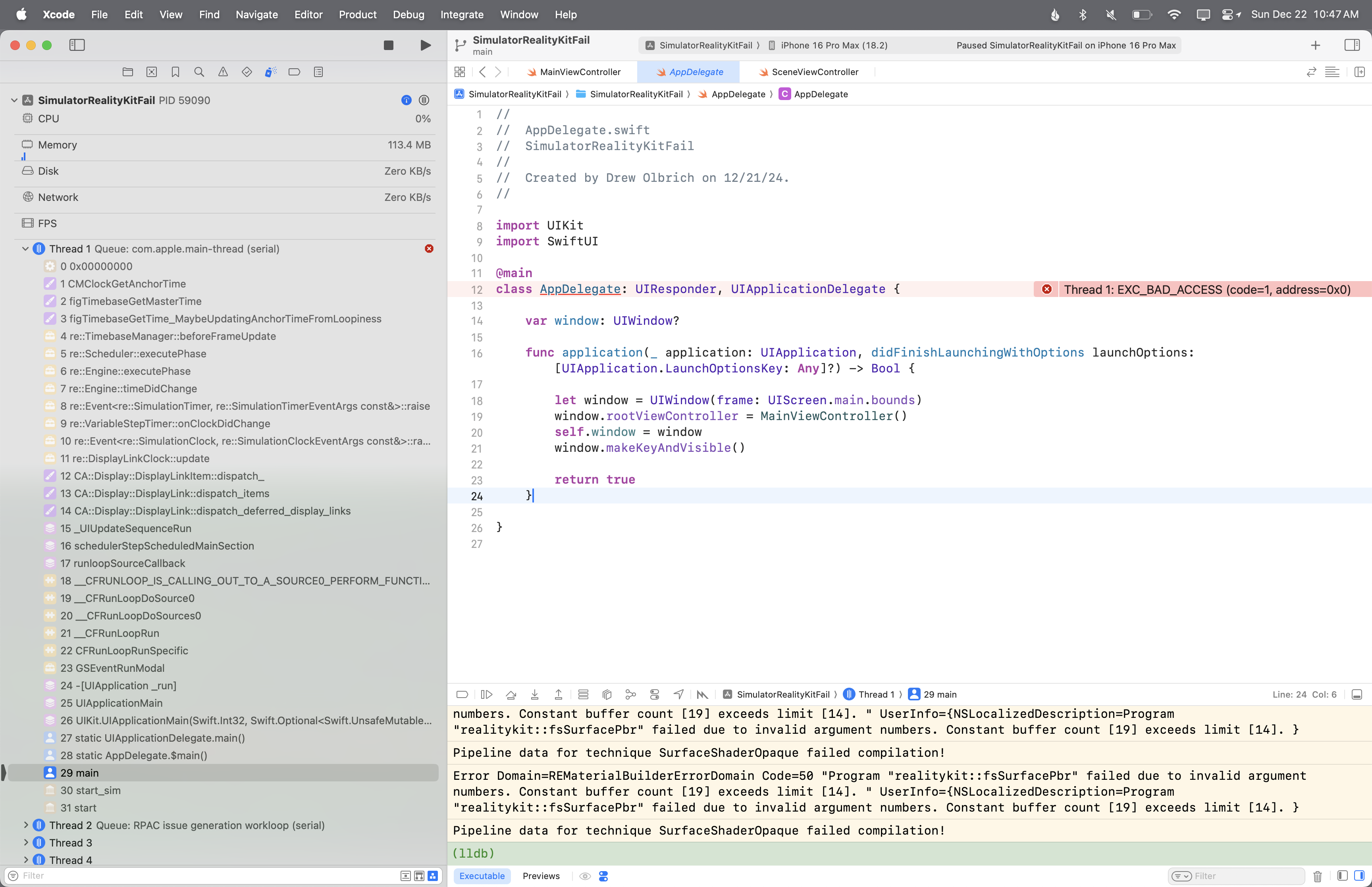Go back in editor history
The image size is (1372, 887).
tap(482, 72)
